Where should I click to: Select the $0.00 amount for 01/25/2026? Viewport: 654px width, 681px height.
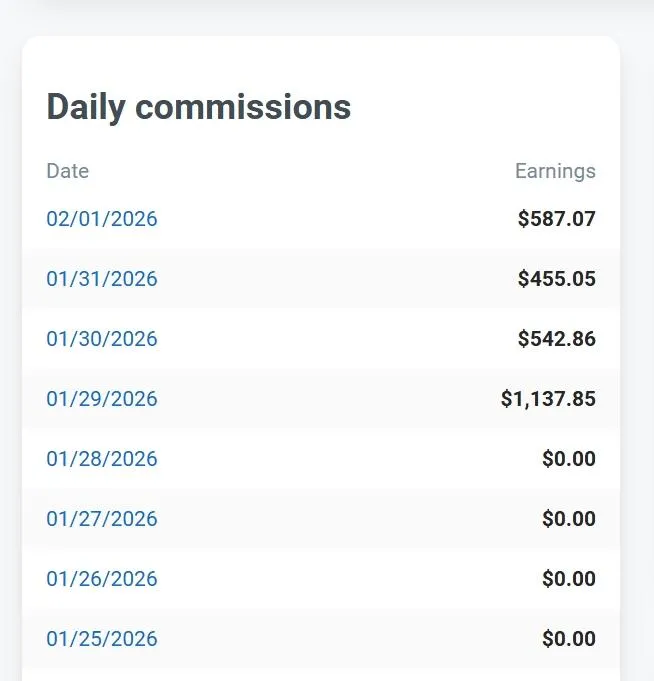coord(568,639)
